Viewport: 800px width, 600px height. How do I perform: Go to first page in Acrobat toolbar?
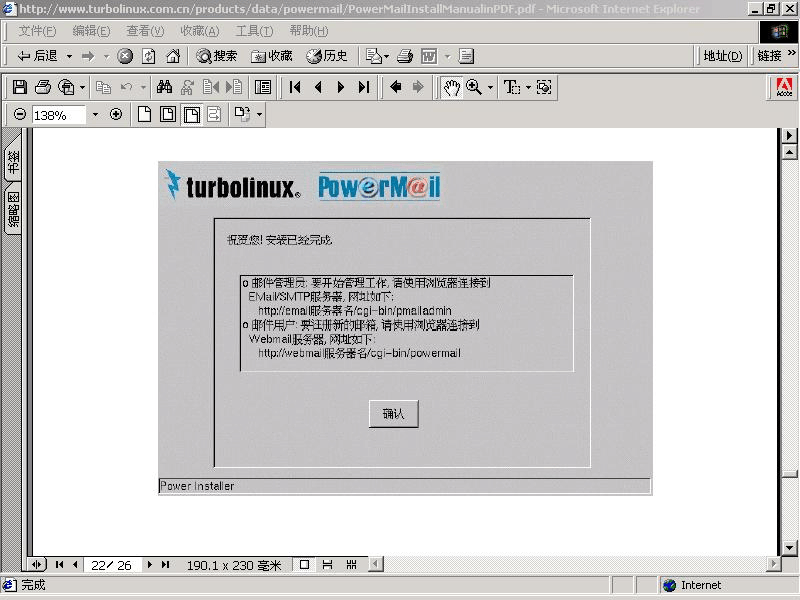point(295,87)
